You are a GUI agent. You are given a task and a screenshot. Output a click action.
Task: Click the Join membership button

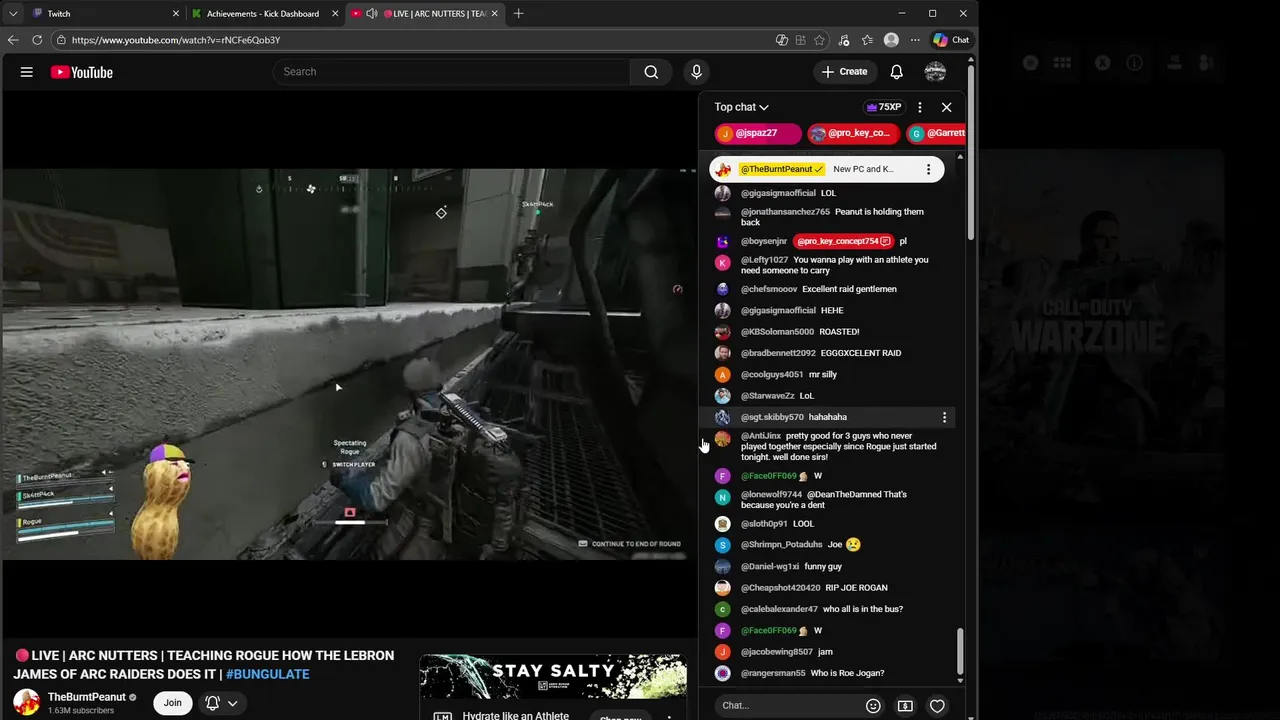(173, 703)
